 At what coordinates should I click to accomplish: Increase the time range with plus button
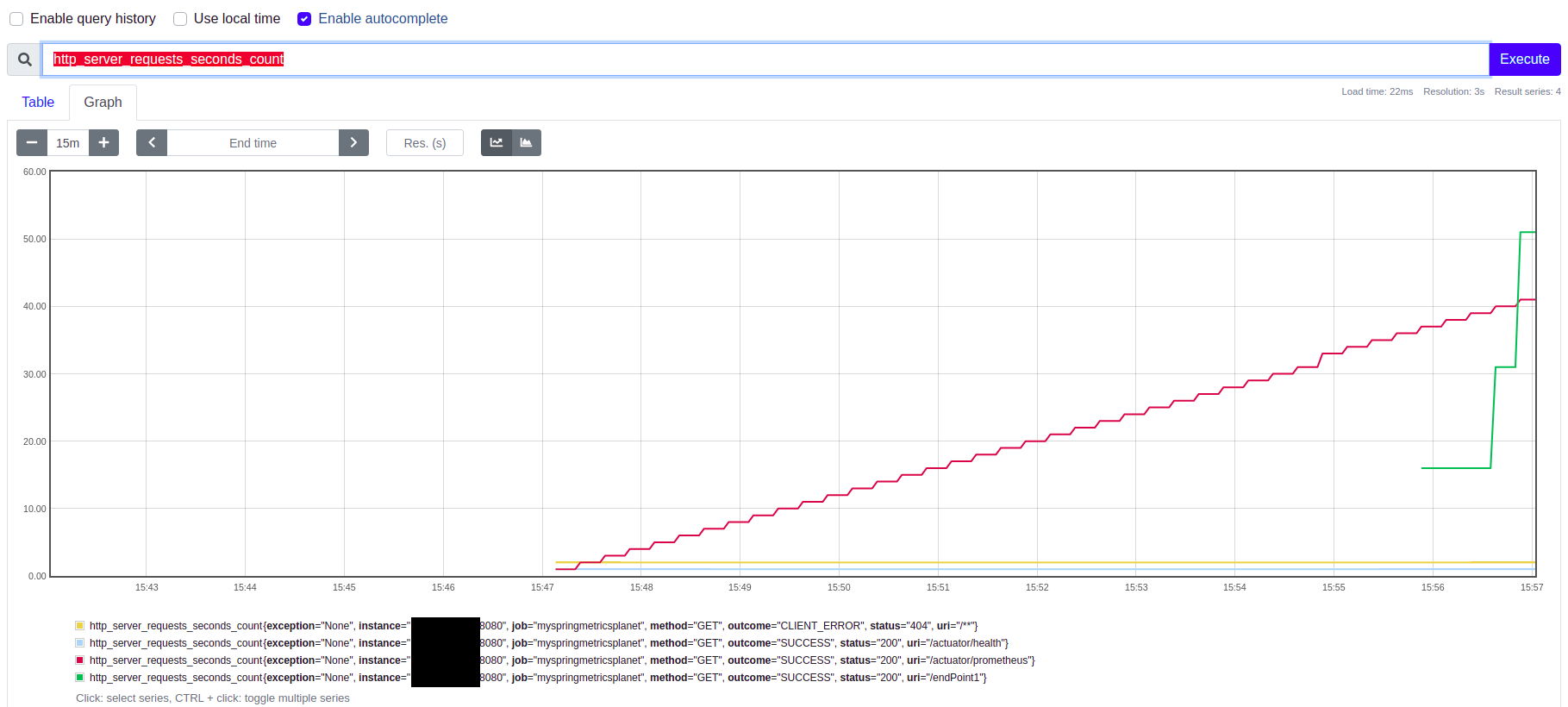(x=103, y=143)
